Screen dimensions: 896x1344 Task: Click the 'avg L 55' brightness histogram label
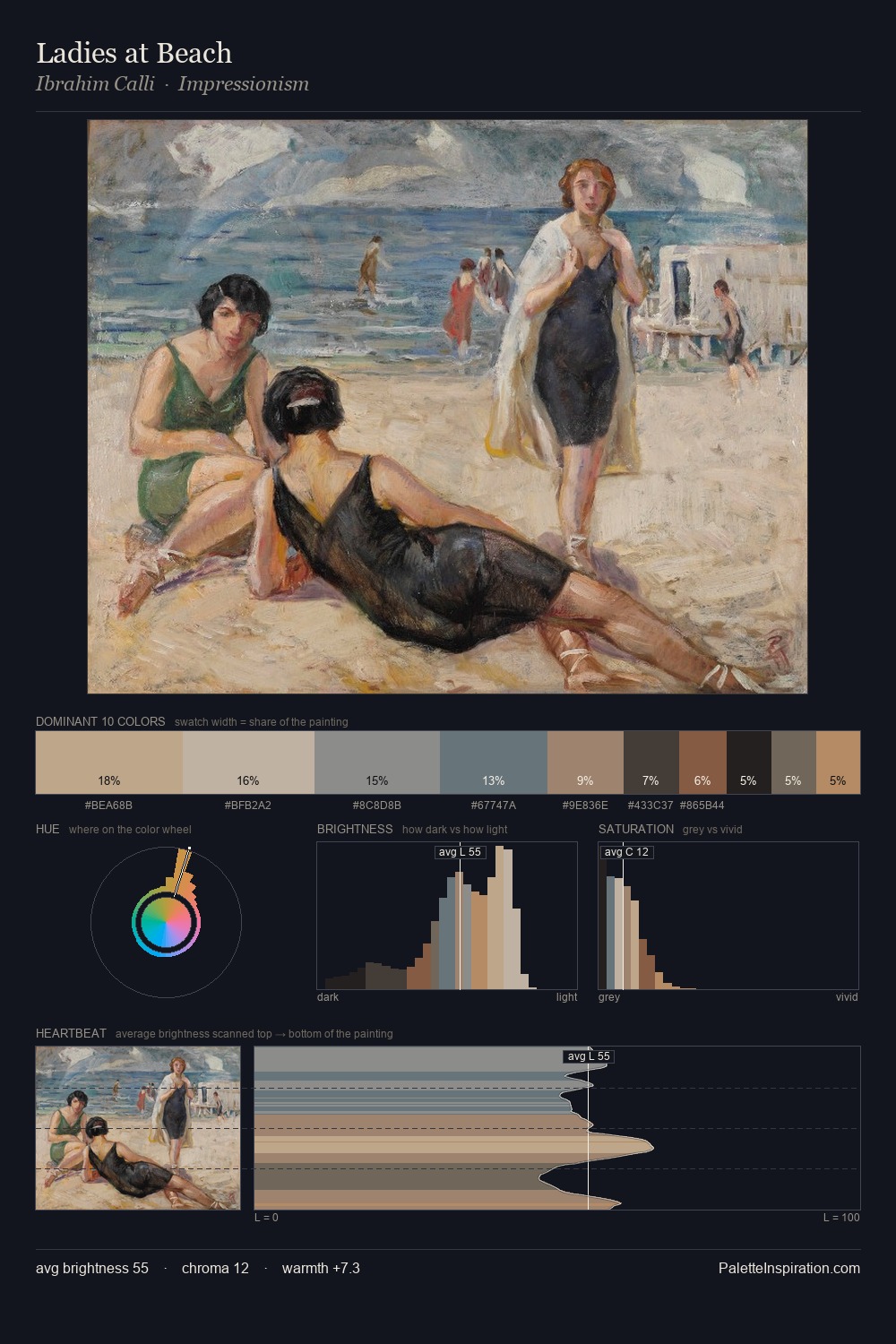(460, 852)
